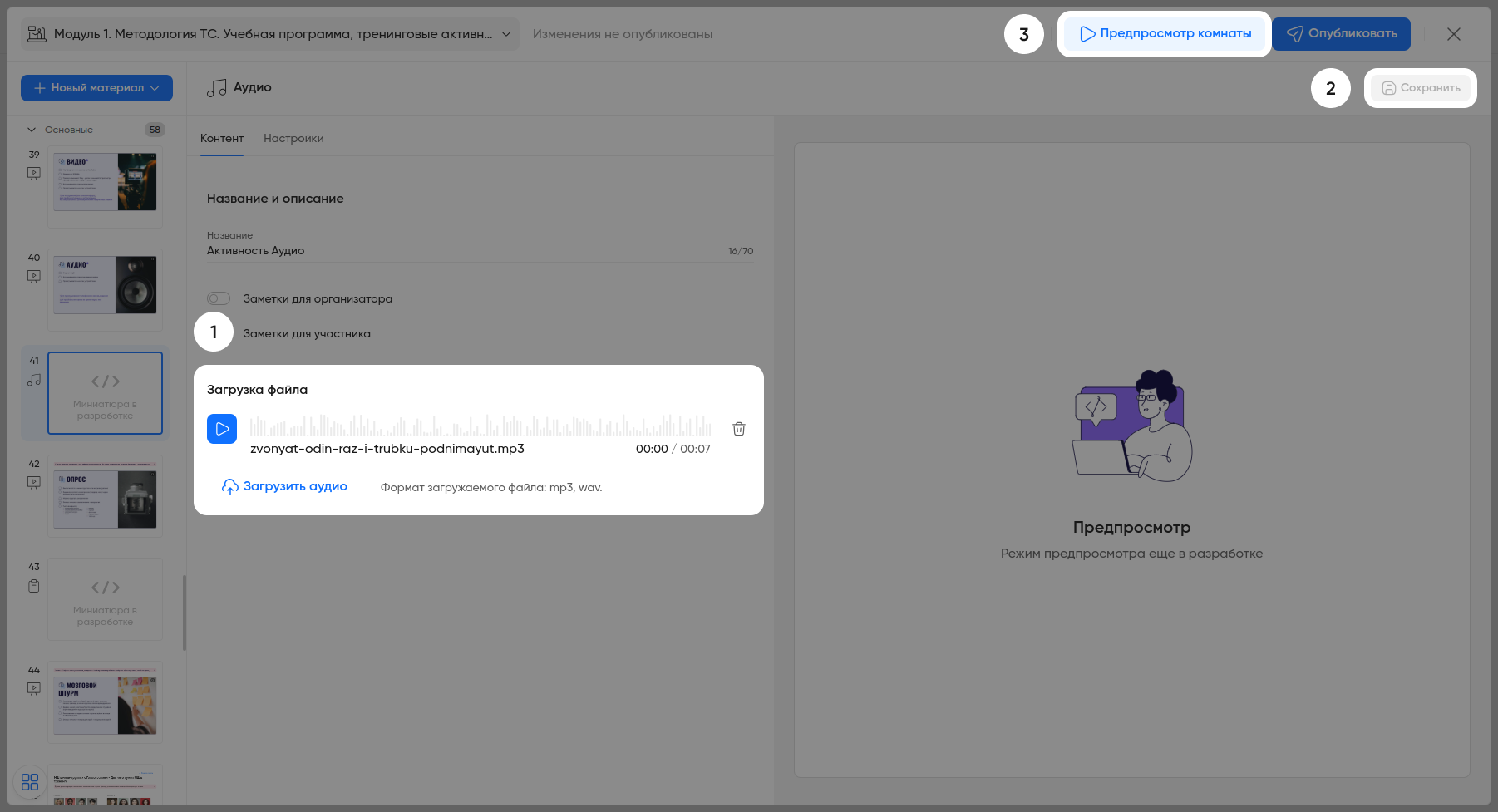Collapse the Основные section
Viewport: 1498px width, 812px height.
(x=32, y=130)
